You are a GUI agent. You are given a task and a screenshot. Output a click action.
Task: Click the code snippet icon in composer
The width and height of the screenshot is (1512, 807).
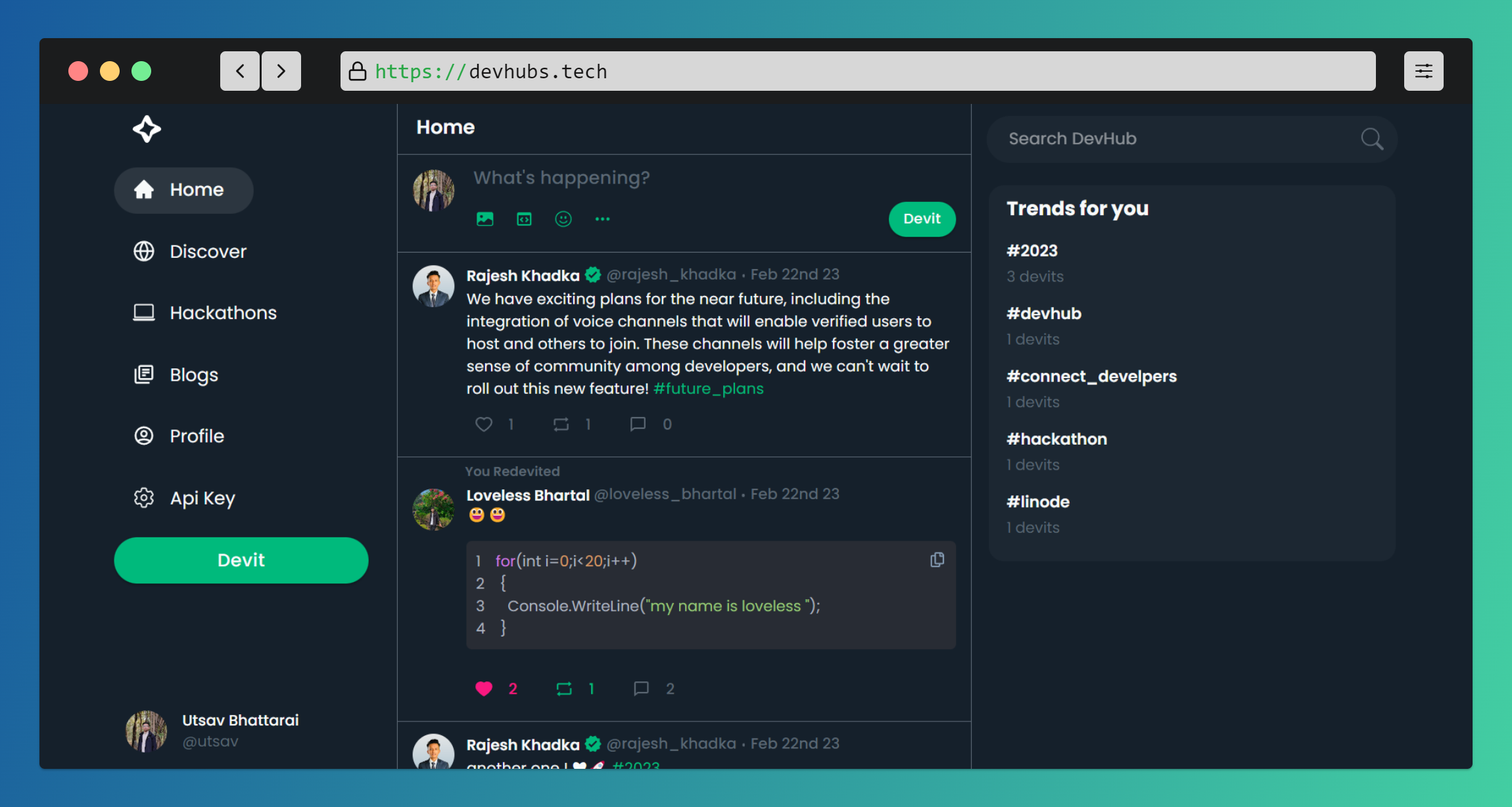tap(524, 219)
